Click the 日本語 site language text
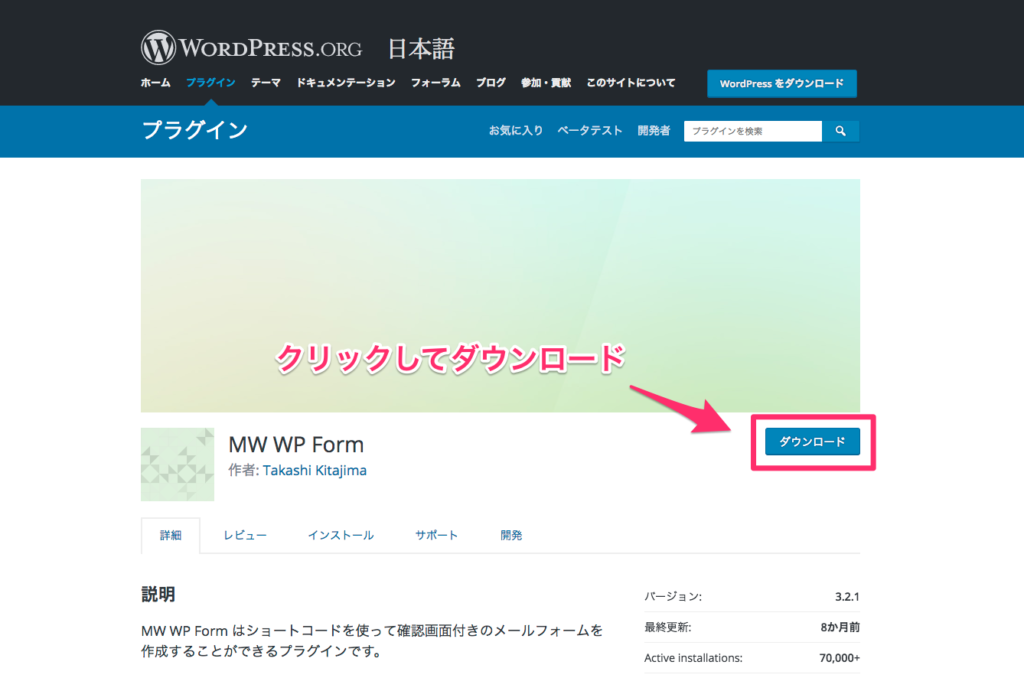1024x678 pixels. click(421, 49)
